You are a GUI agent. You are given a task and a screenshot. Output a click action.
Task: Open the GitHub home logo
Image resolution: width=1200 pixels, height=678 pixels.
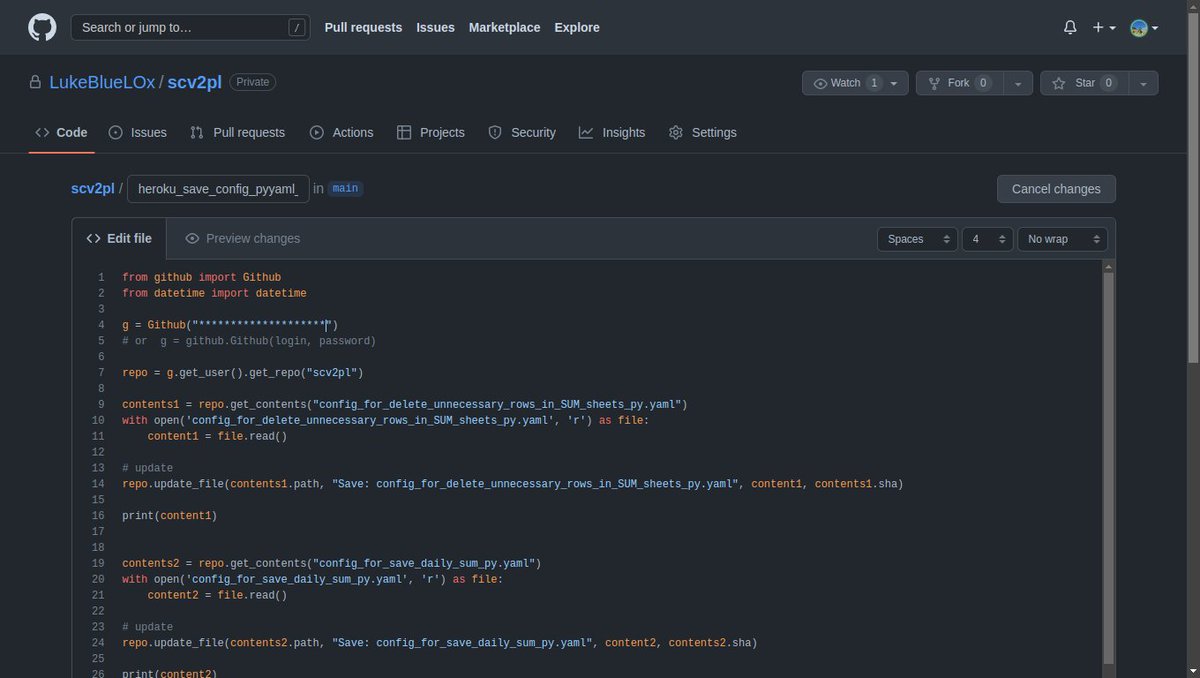pos(42,27)
